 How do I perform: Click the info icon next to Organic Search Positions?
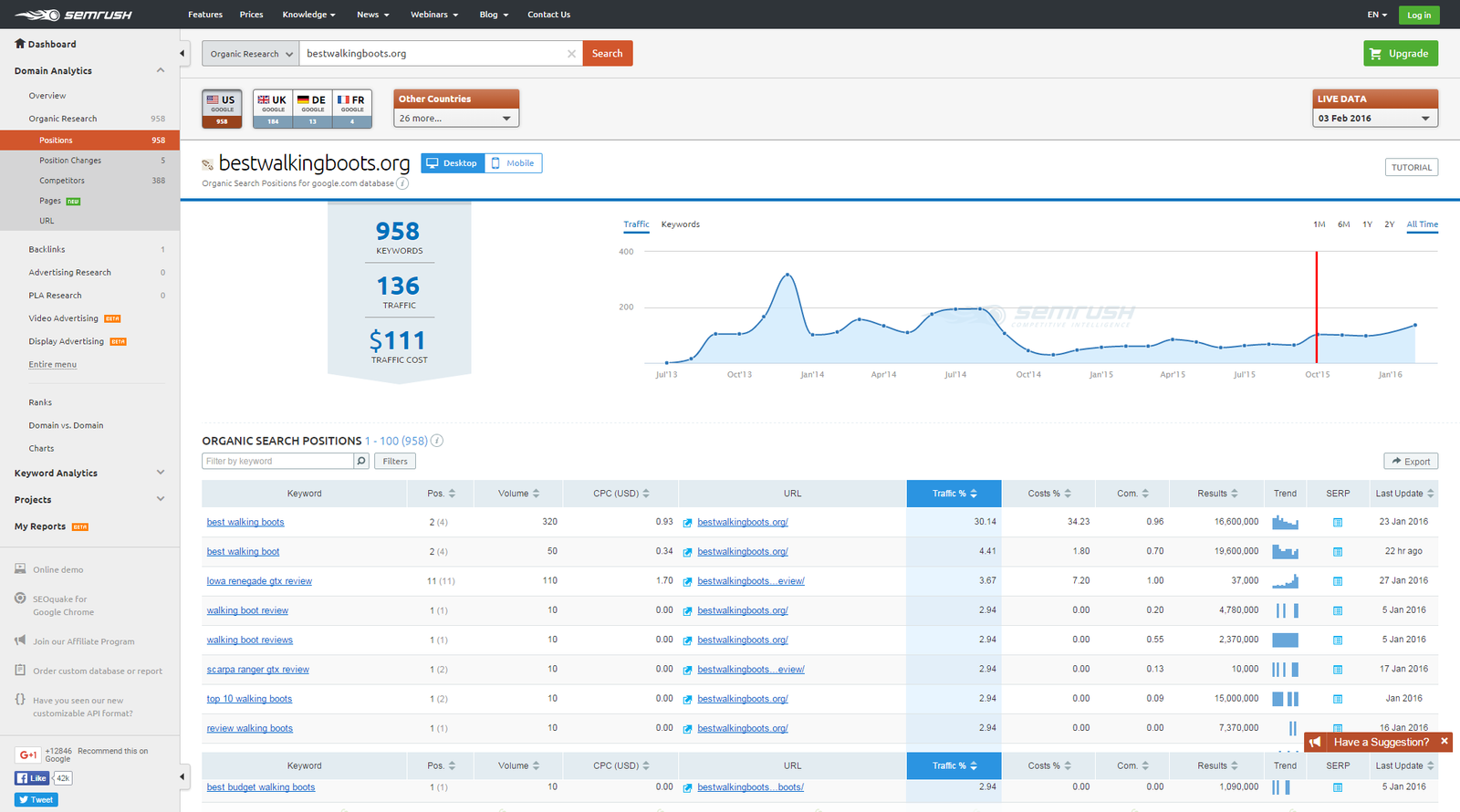pyautogui.click(x=437, y=441)
